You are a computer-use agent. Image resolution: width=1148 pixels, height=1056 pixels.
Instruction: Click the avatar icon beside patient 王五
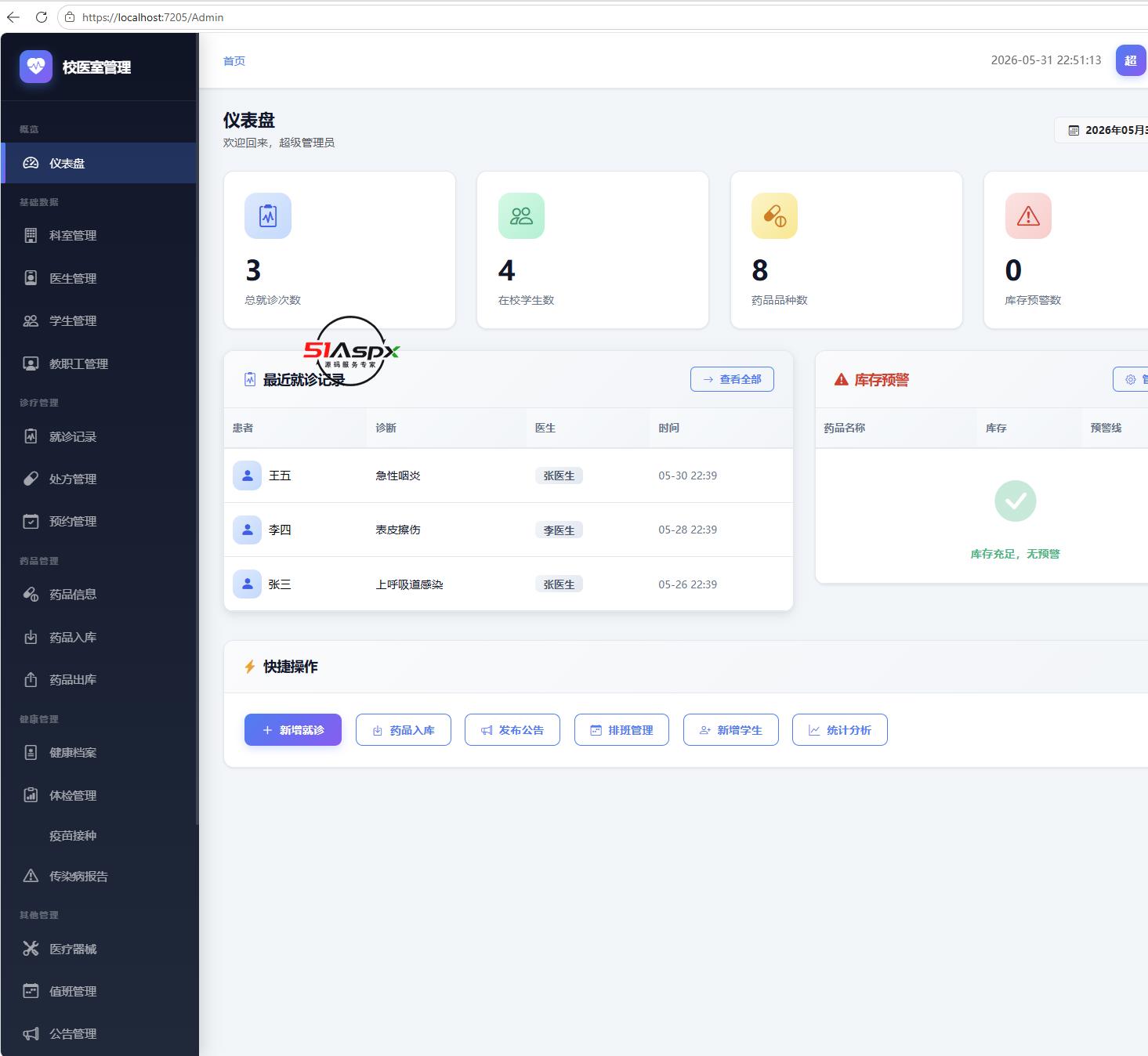point(247,476)
